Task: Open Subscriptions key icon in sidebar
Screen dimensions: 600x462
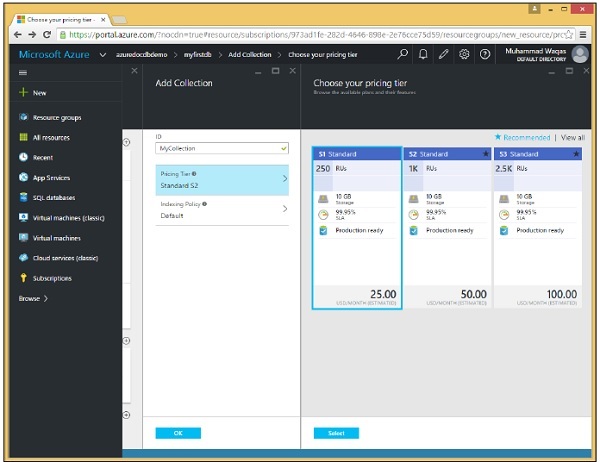Action: click(x=52, y=278)
